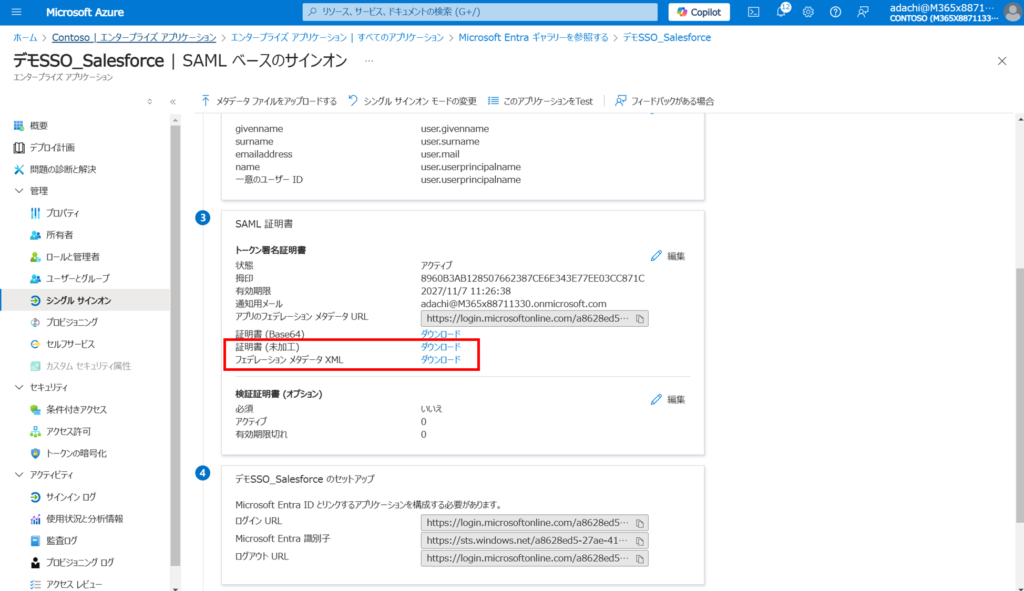The width and height of the screenshot is (1024, 591).
Task: Click the Azure search box
Action: tap(480, 12)
